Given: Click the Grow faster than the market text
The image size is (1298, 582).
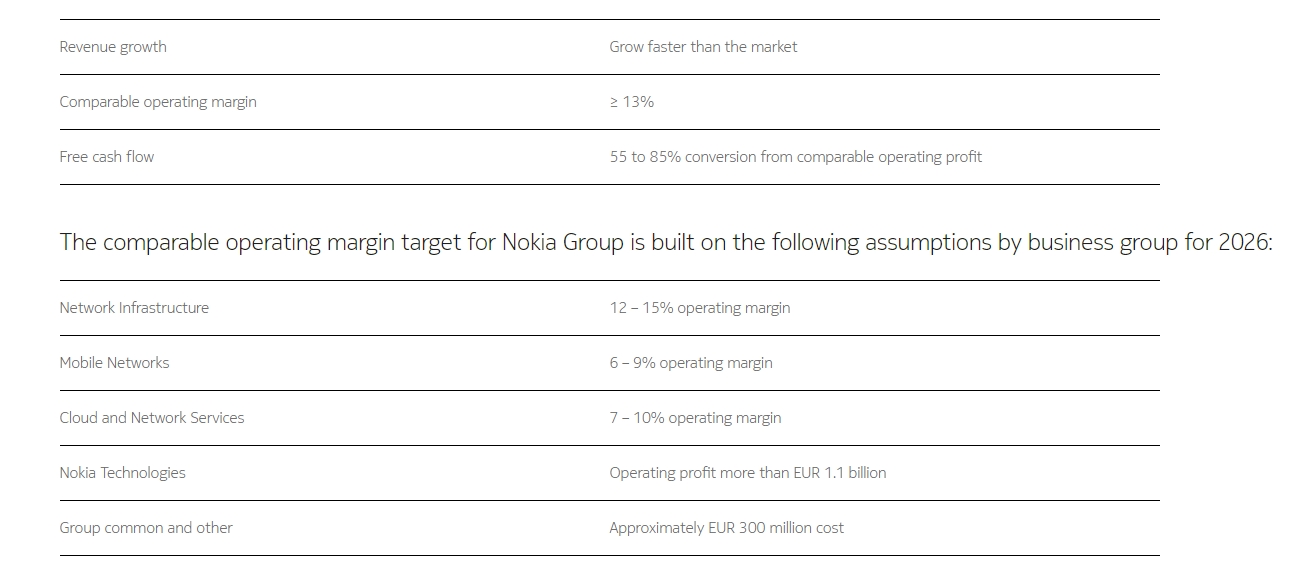Looking at the screenshot, I should (703, 47).
